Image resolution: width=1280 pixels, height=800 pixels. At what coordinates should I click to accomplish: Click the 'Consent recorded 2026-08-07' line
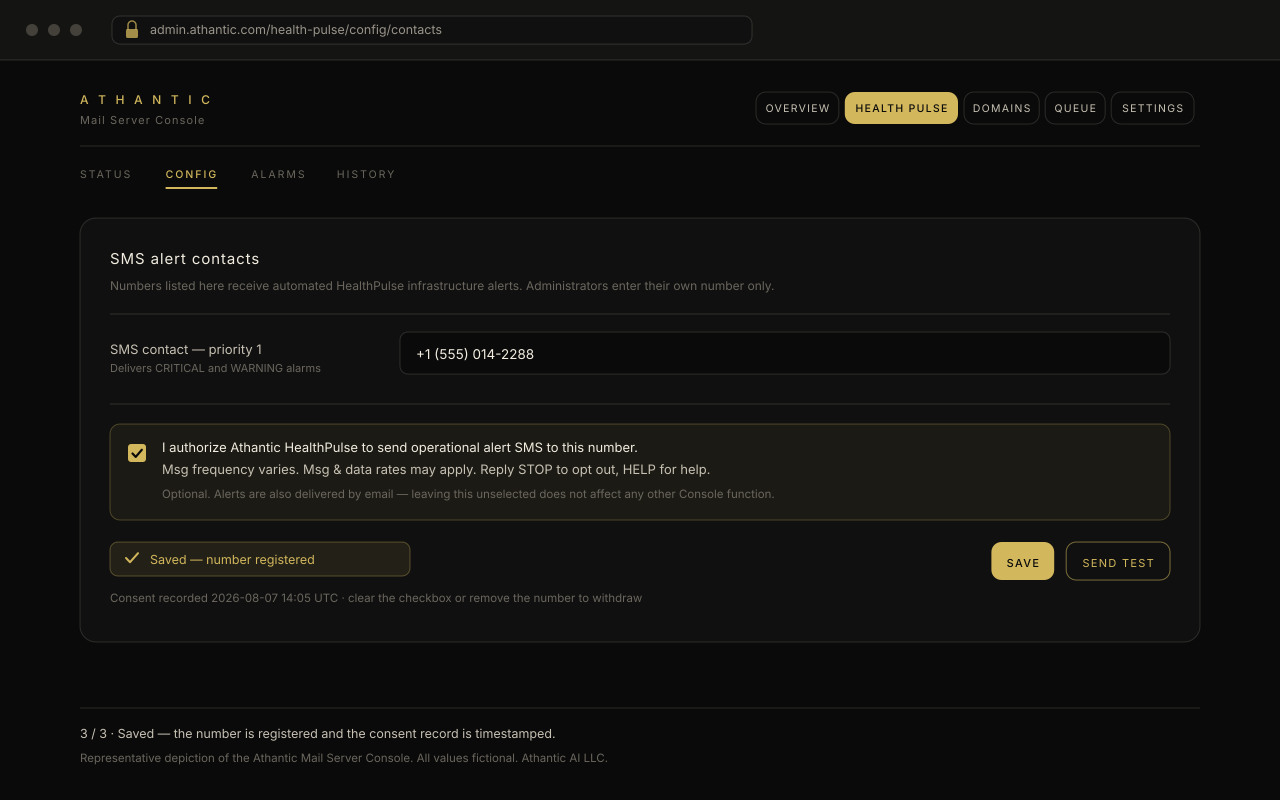tap(376, 598)
